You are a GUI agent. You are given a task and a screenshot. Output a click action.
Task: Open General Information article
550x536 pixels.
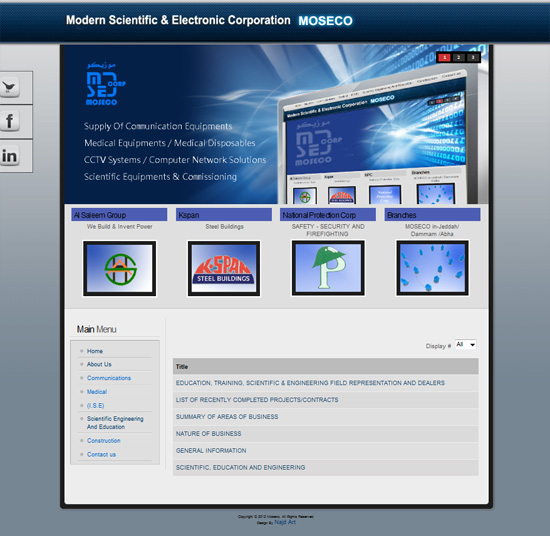[211, 450]
